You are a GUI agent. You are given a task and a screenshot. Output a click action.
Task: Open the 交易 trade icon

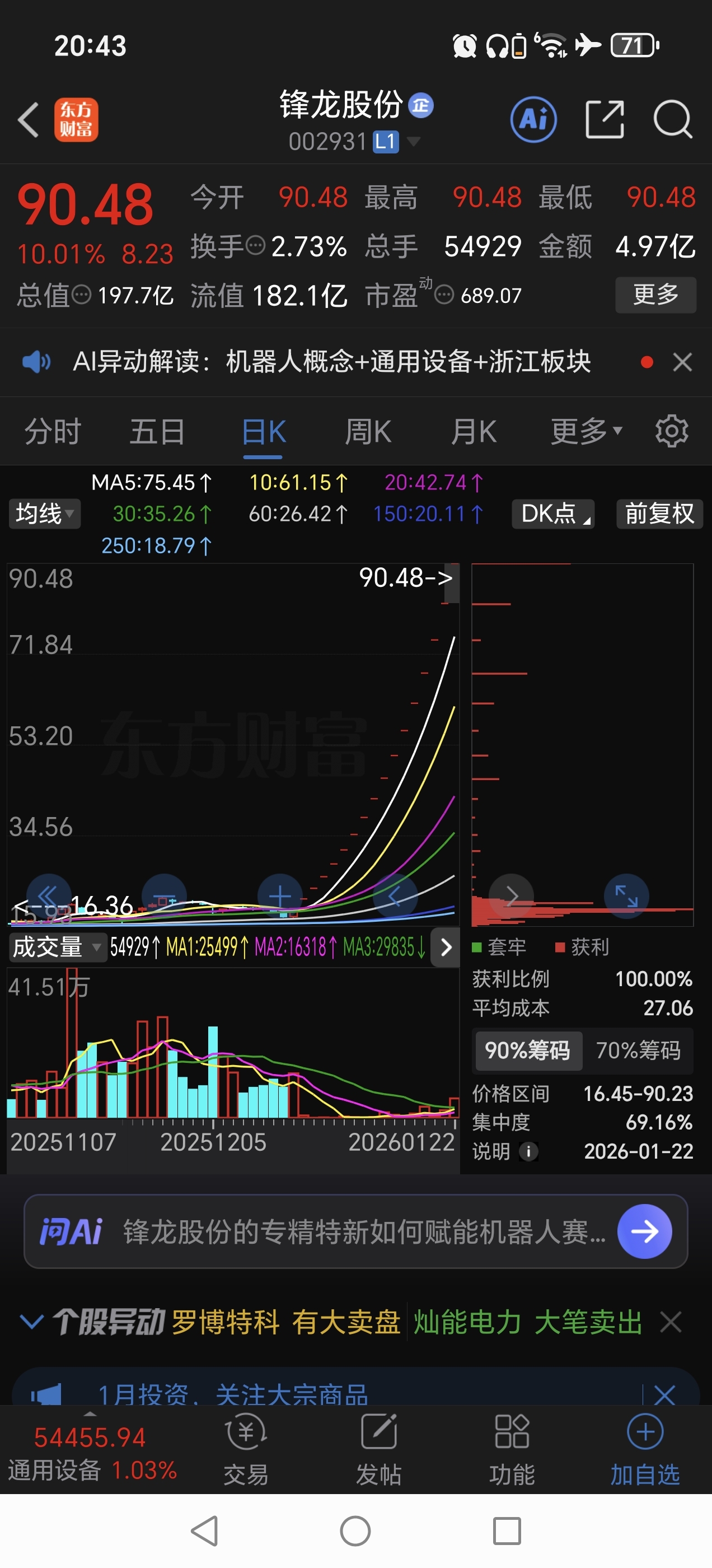[x=246, y=1449]
